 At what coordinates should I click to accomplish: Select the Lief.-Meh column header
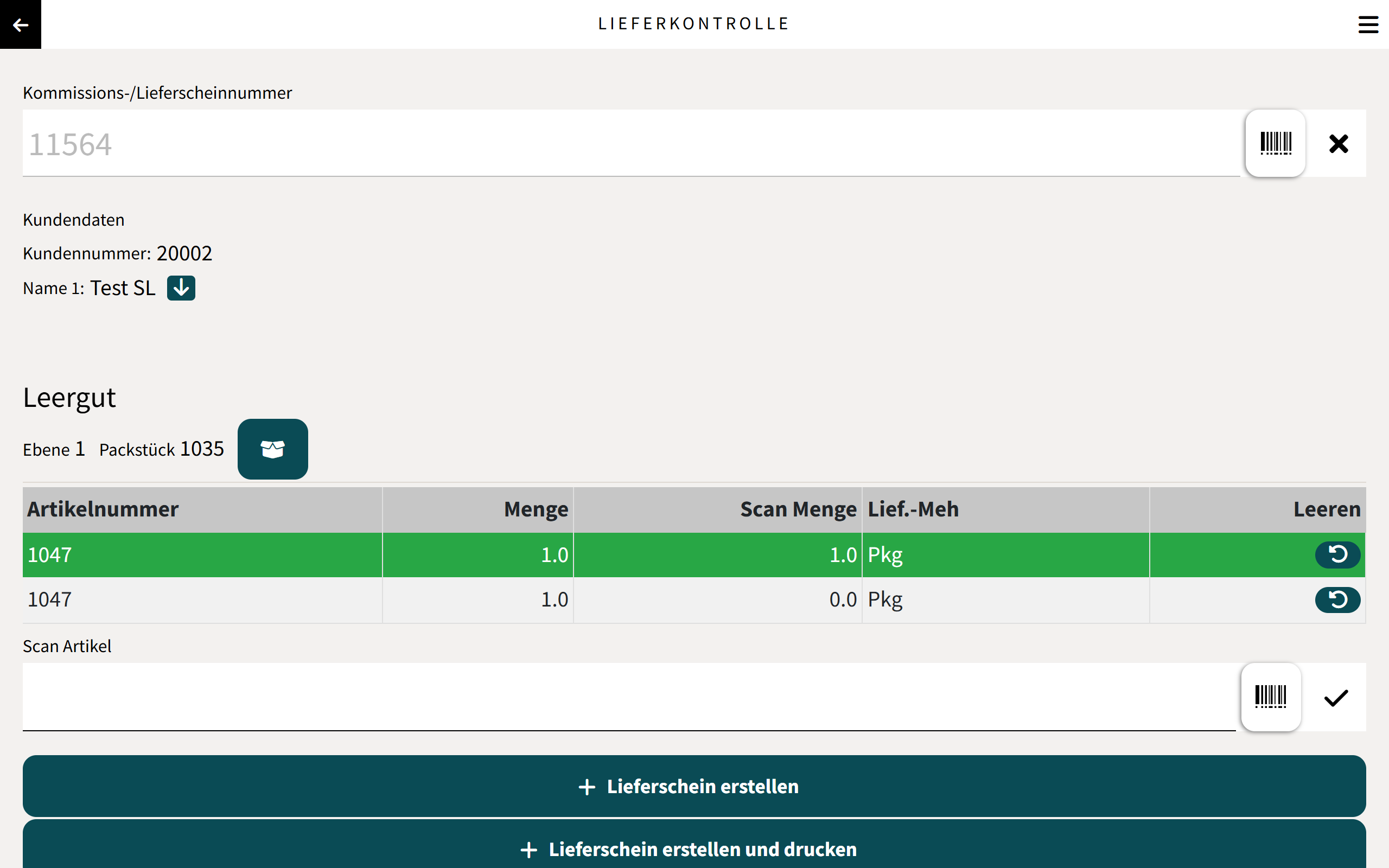coord(1005,510)
